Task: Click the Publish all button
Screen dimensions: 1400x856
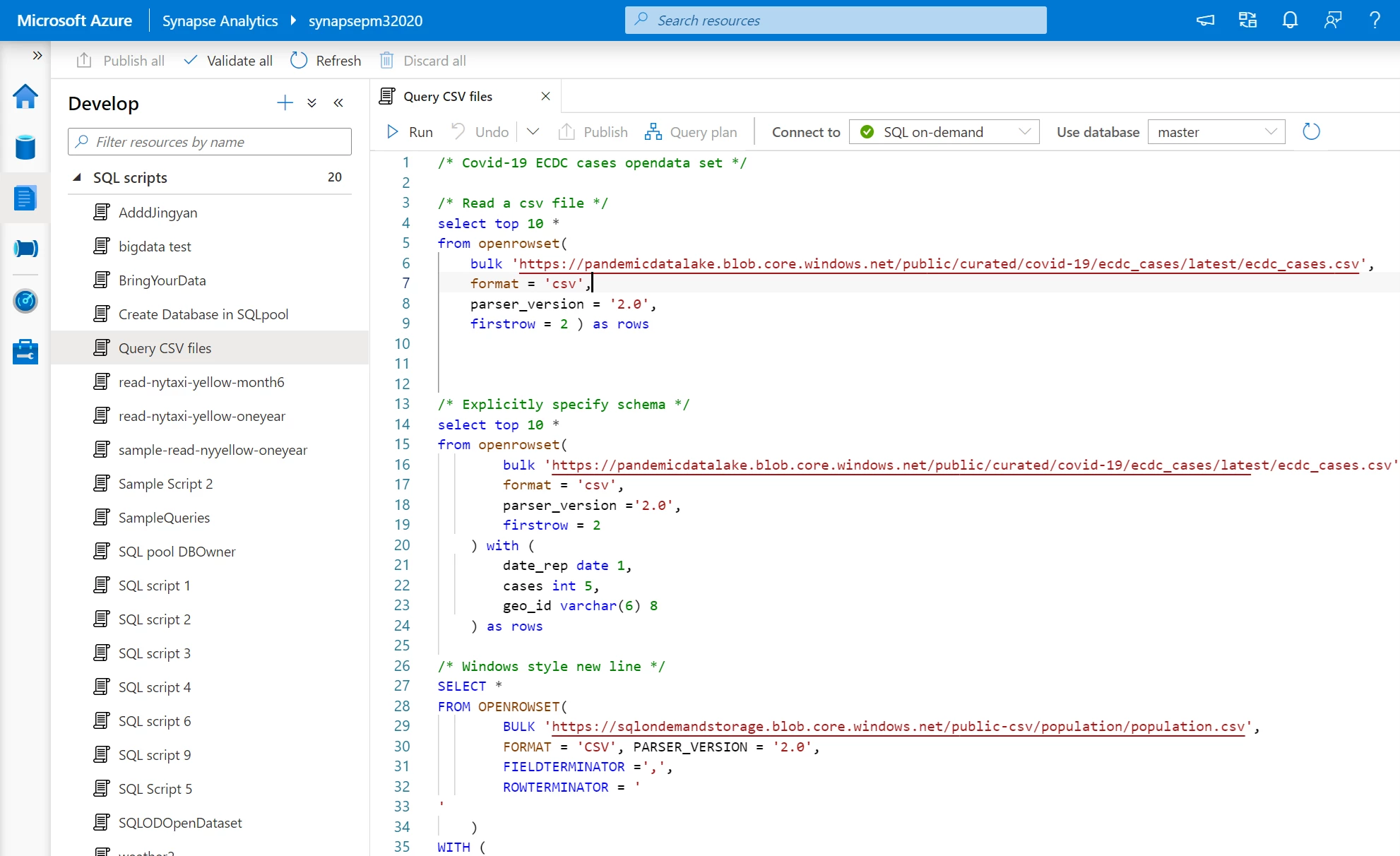Action: pos(119,60)
